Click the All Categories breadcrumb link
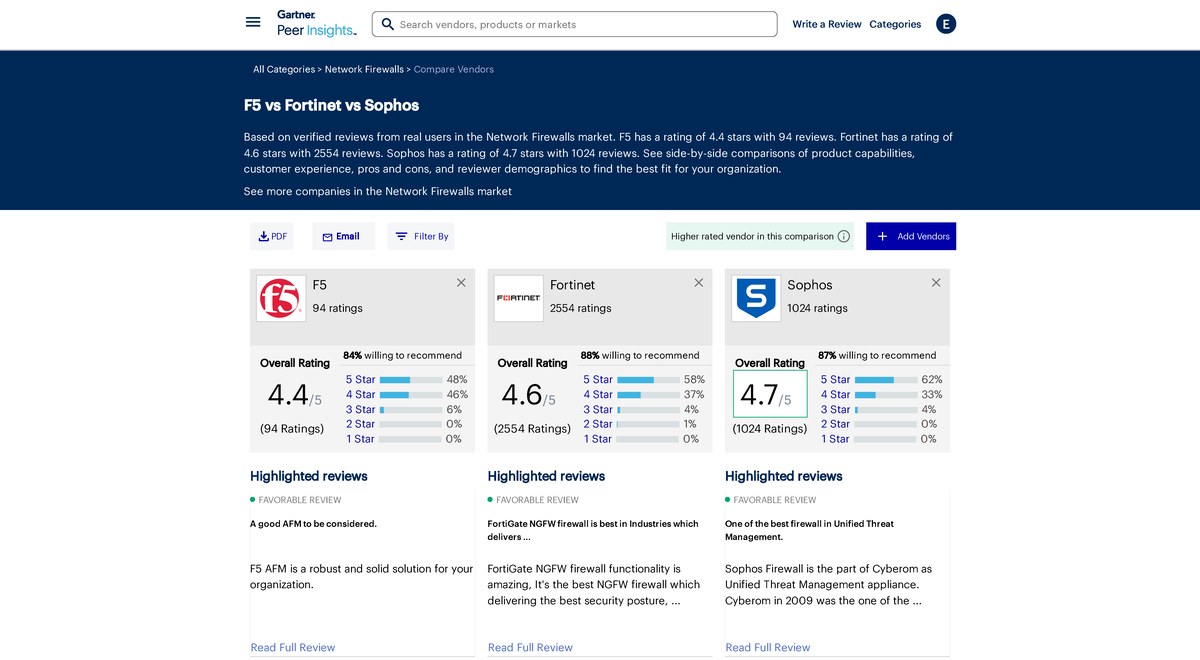The width and height of the screenshot is (1200, 660). tap(284, 69)
